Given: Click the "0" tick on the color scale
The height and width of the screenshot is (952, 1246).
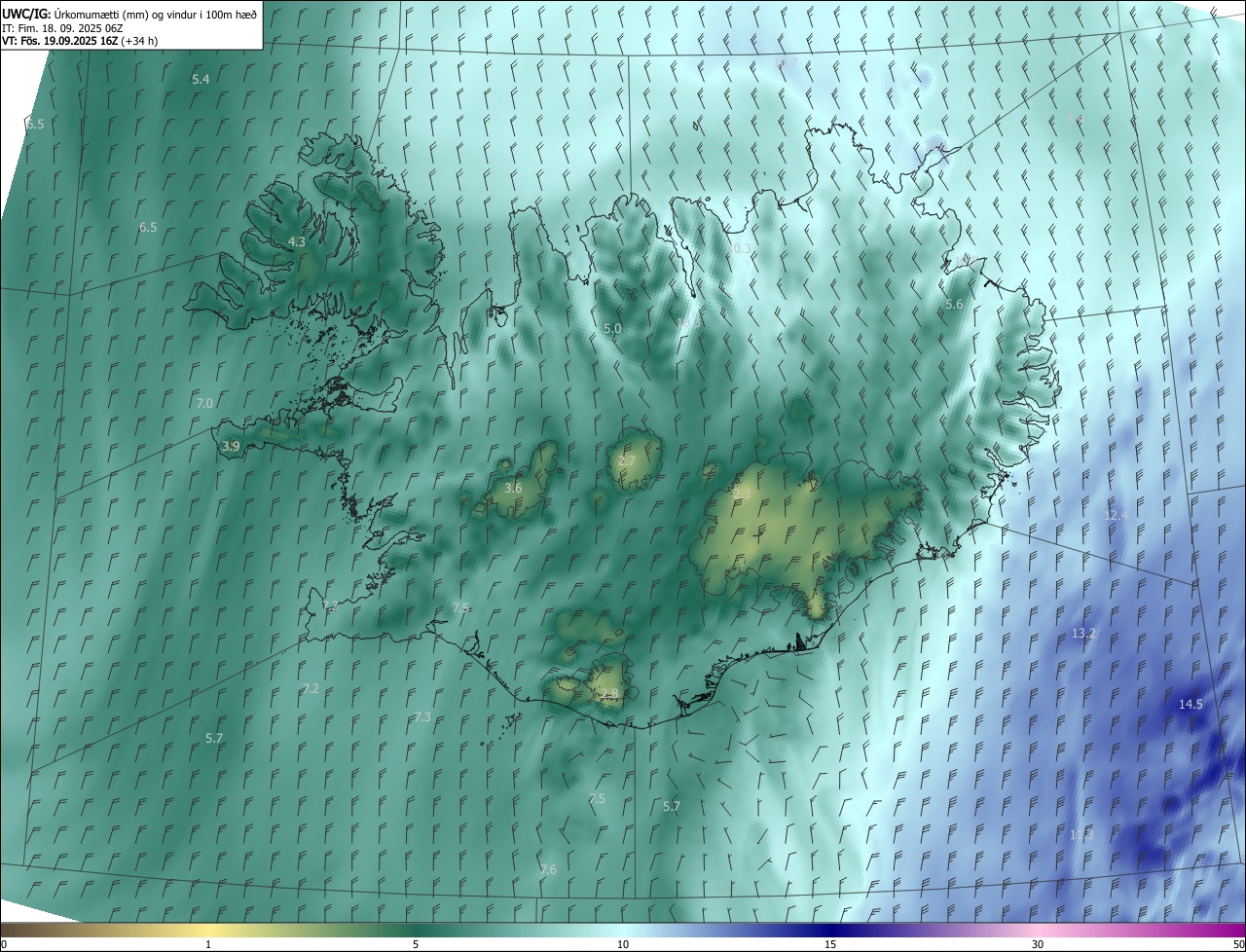Looking at the screenshot, I should [4, 944].
